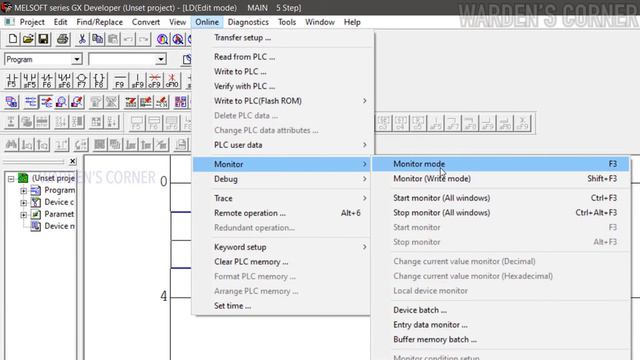
Task: Open the Help menu
Action: [352, 22]
